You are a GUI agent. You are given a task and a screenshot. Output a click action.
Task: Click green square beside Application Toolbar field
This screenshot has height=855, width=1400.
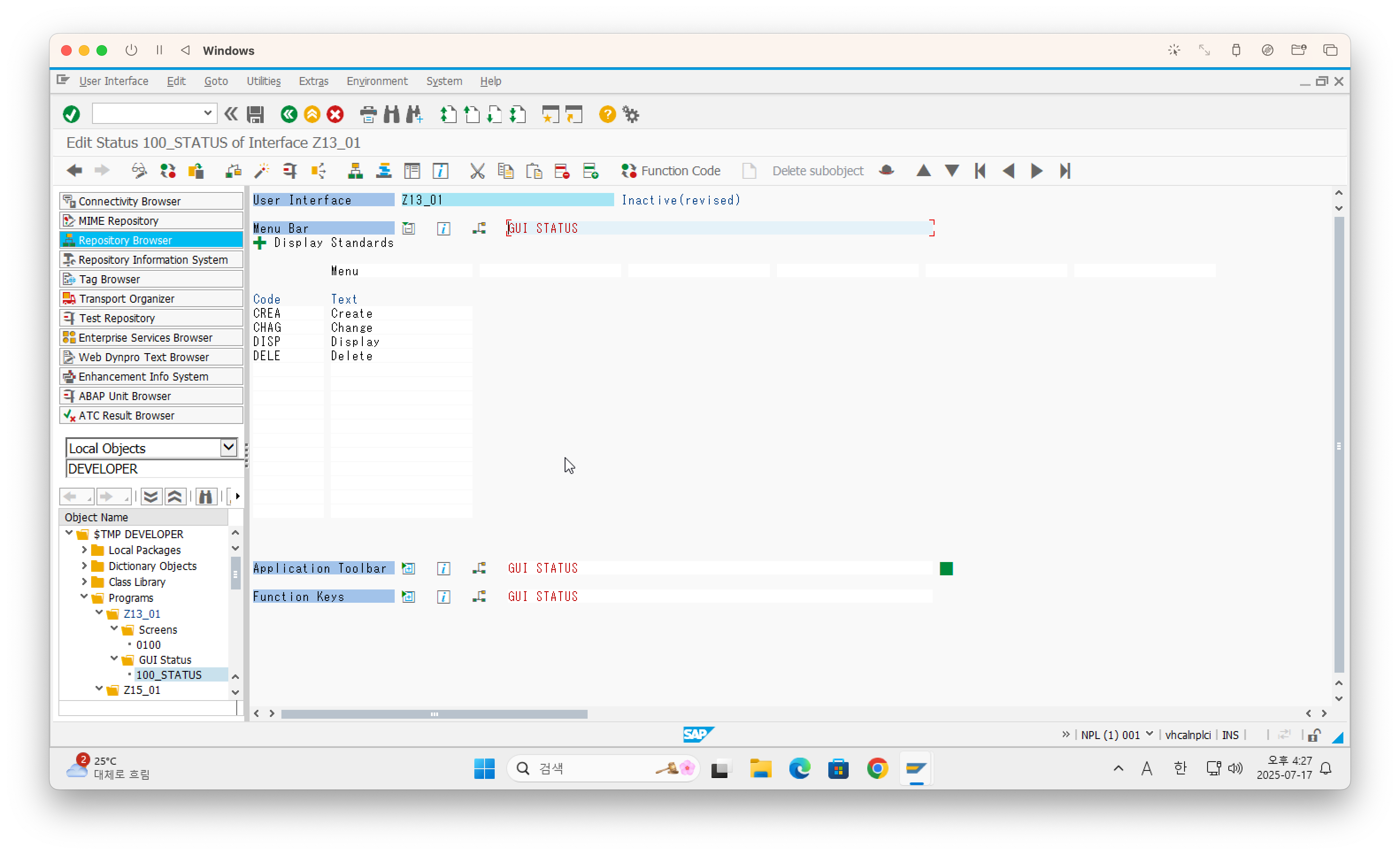coord(946,569)
